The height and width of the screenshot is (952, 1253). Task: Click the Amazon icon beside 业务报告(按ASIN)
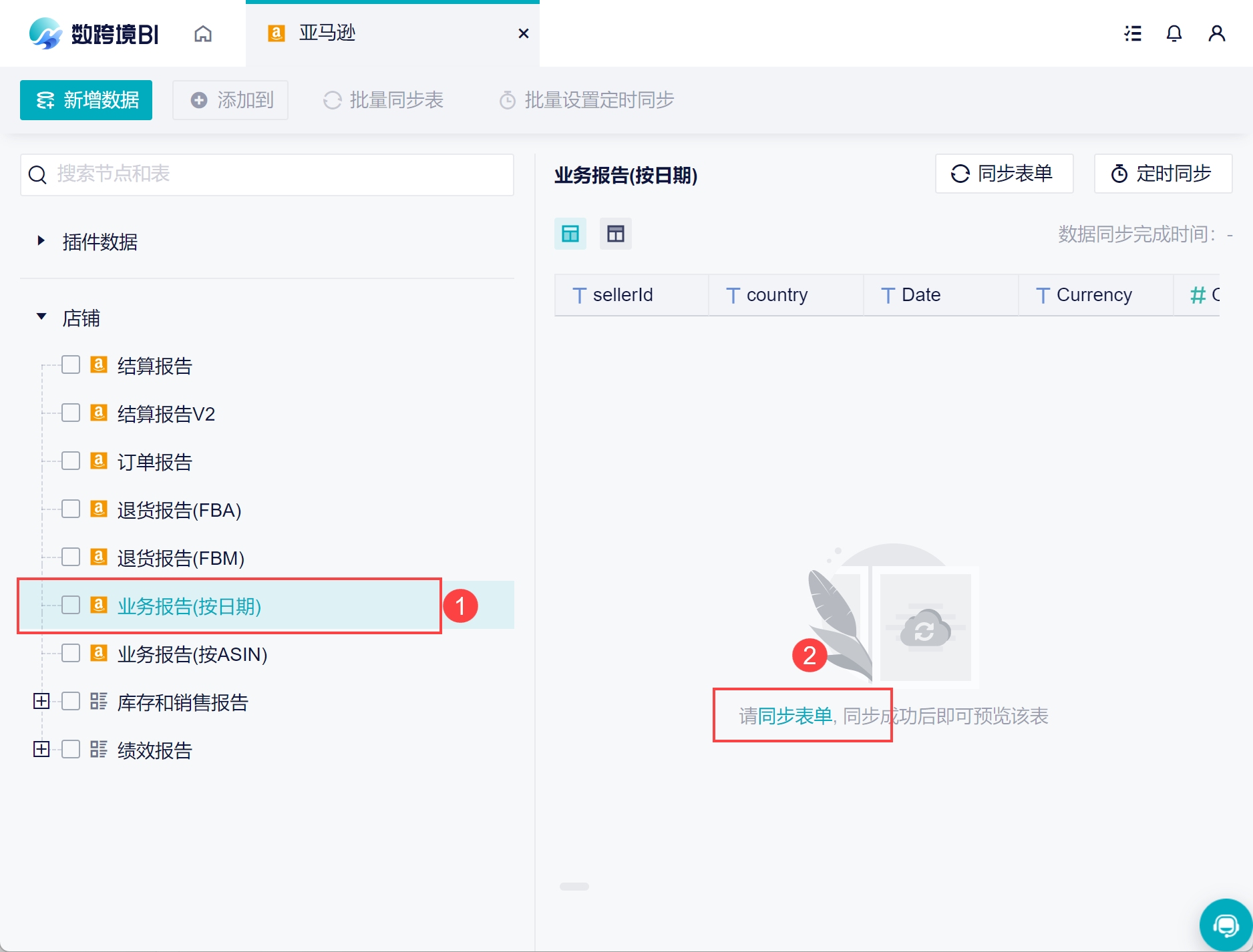99,653
